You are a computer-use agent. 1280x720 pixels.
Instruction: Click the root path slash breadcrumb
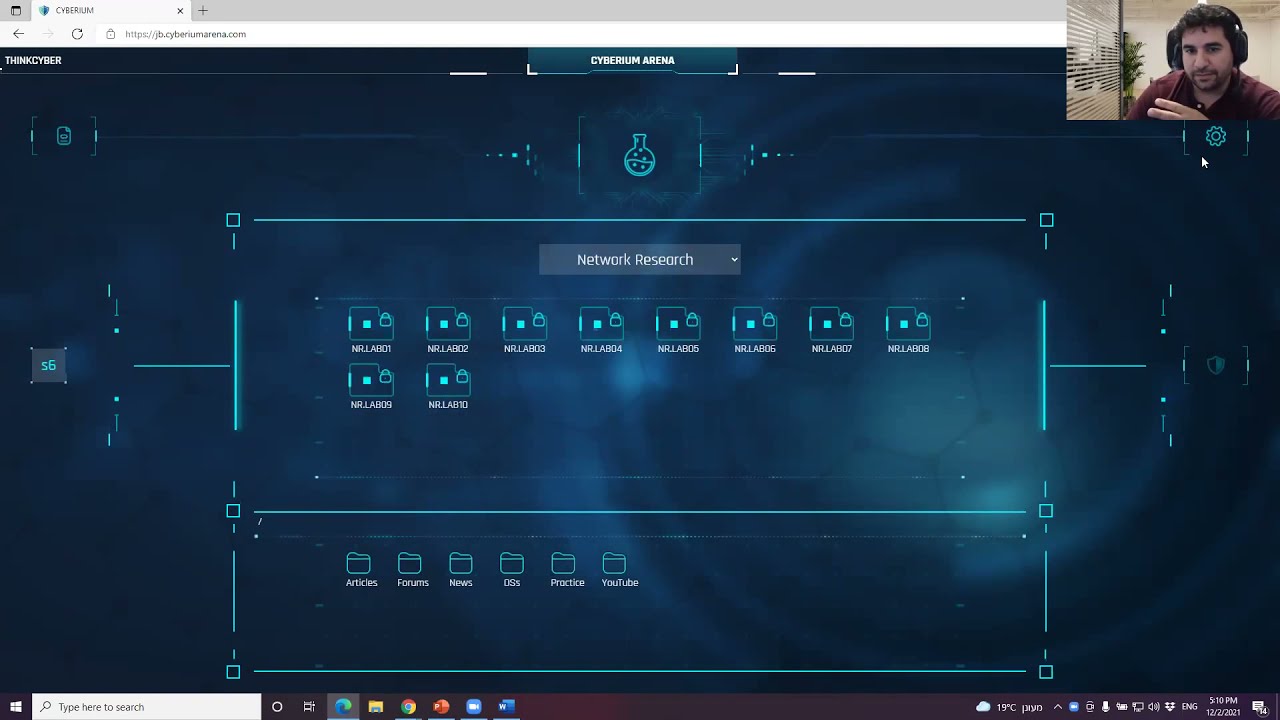pos(259,521)
